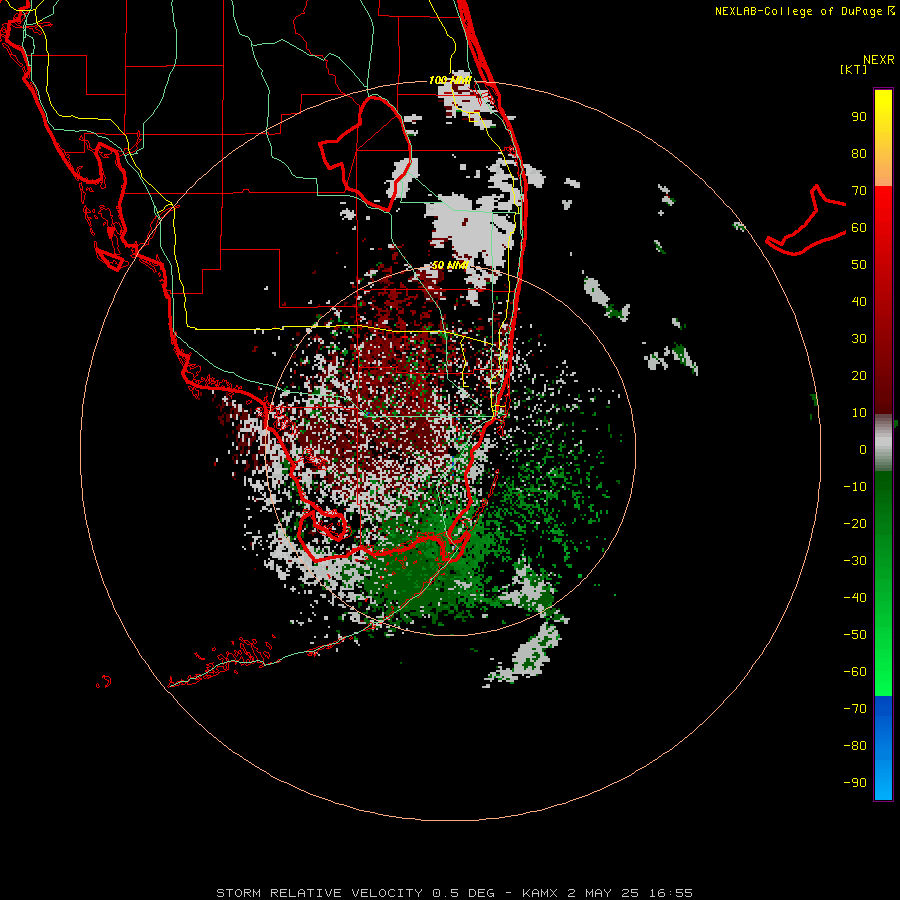Select the -50 value on the velocity scale
The width and height of the screenshot is (900, 900).
coord(855,635)
